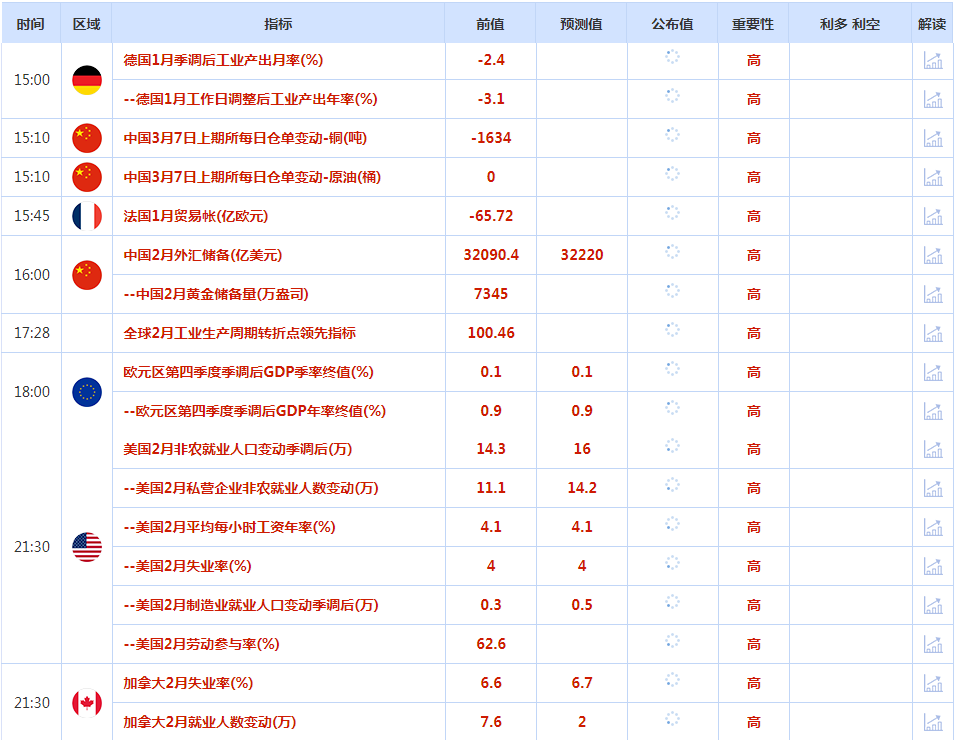956x740 pixels.
Task: Select previous value 7345
Action: (x=491, y=294)
